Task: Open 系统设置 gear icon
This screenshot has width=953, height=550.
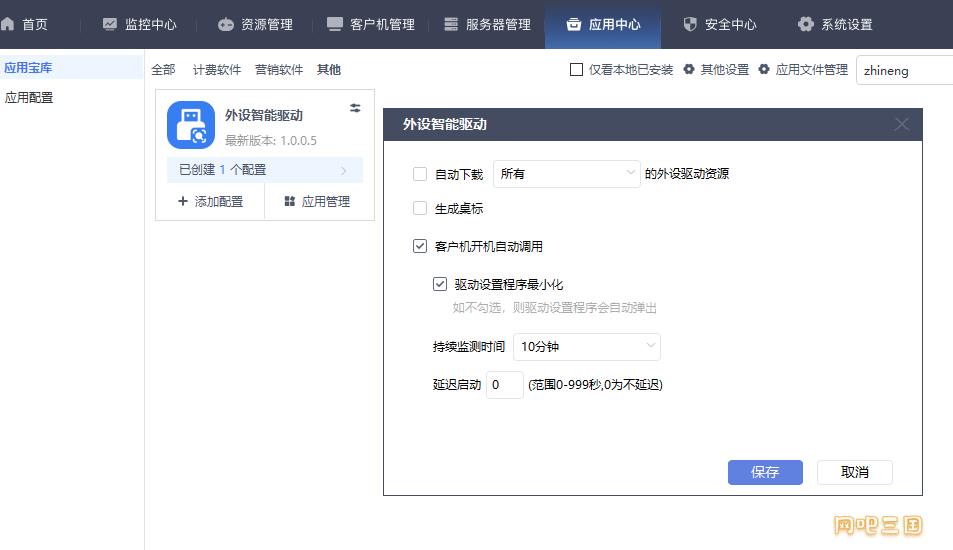Action: 805,24
